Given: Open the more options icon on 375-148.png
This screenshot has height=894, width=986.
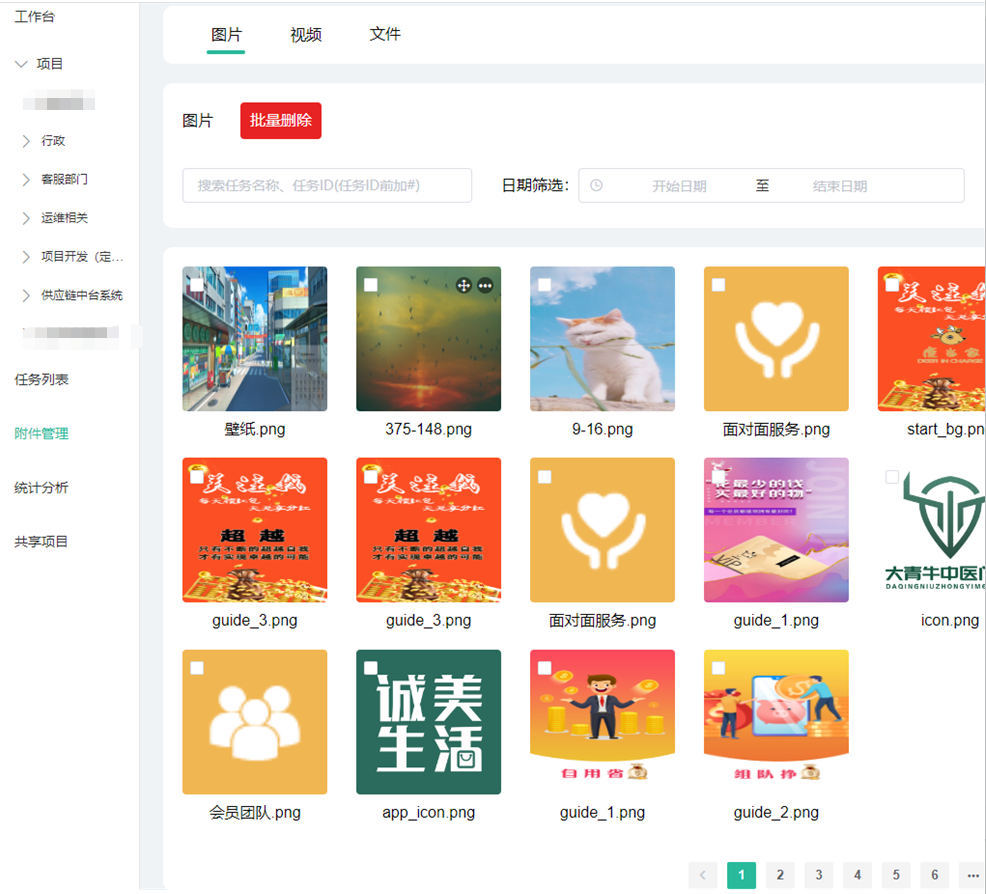Looking at the screenshot, I should coord(485,285).
